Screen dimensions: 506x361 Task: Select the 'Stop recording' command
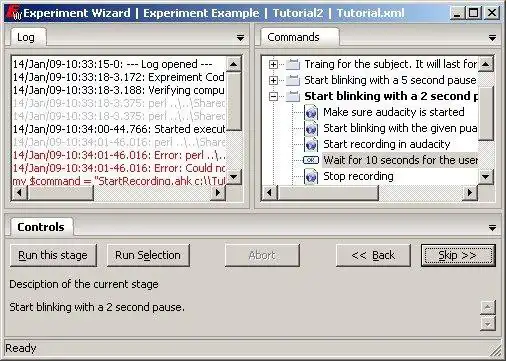358,176
